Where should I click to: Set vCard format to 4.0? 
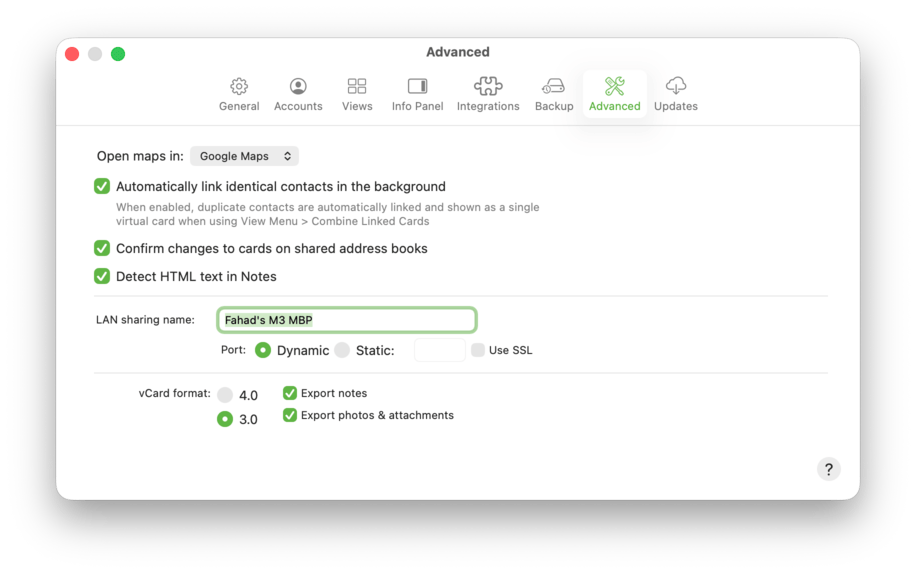(225, 395)
